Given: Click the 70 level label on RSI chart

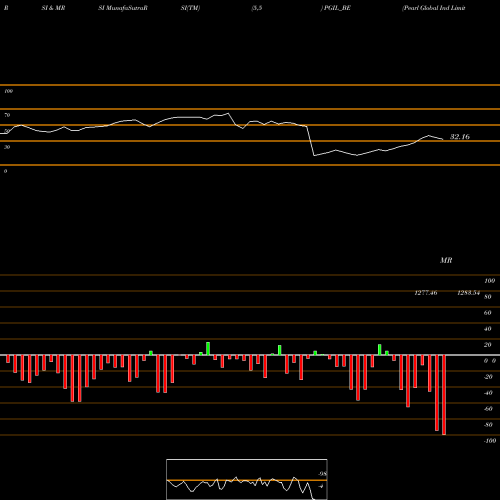Looking at the screenshot, I should pyautogui.click(x=7, y=115).
